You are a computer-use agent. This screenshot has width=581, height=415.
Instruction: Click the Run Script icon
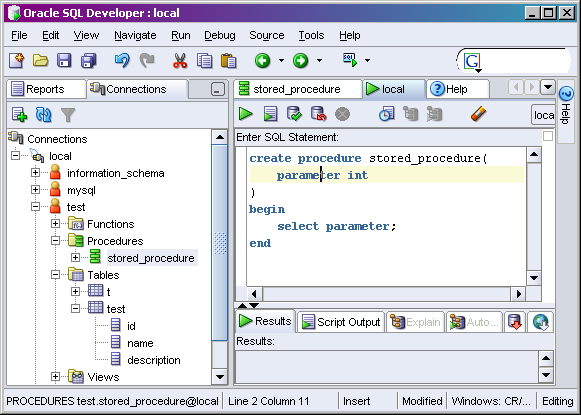(x=270, y=114)
